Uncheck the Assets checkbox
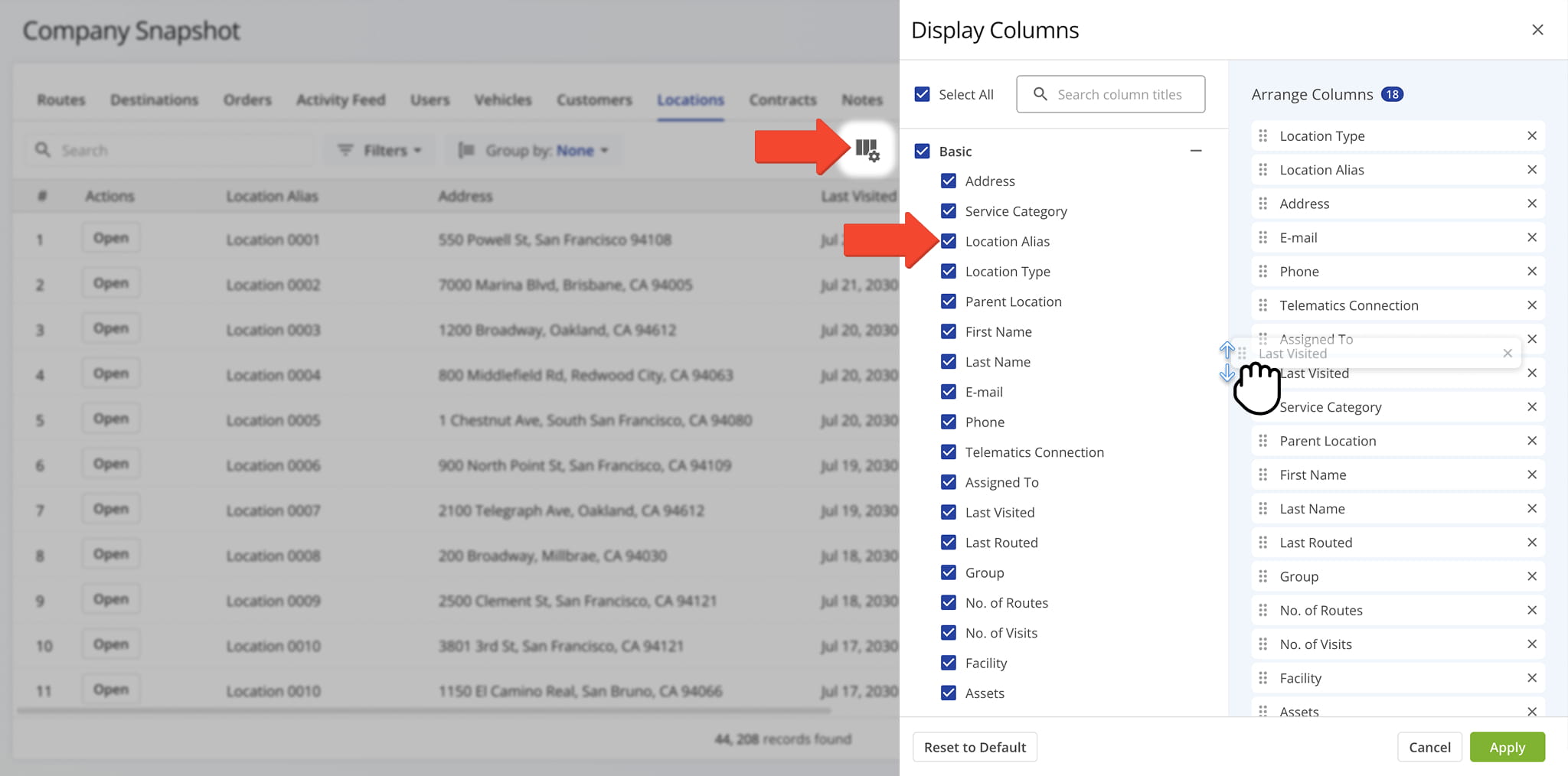 tap(949, 693)
